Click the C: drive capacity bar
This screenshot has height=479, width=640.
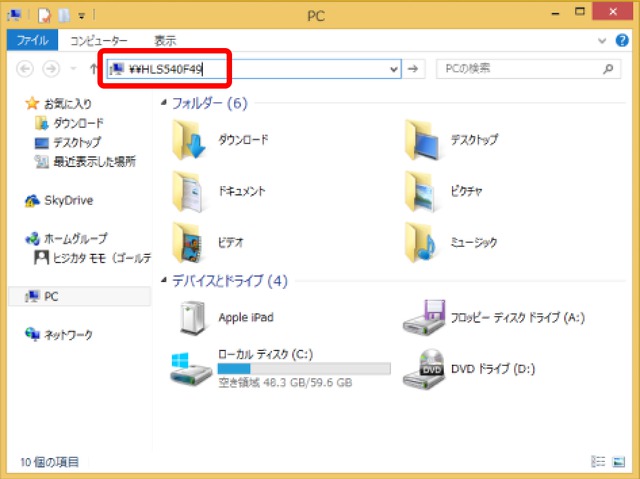[x=304, y=369]
